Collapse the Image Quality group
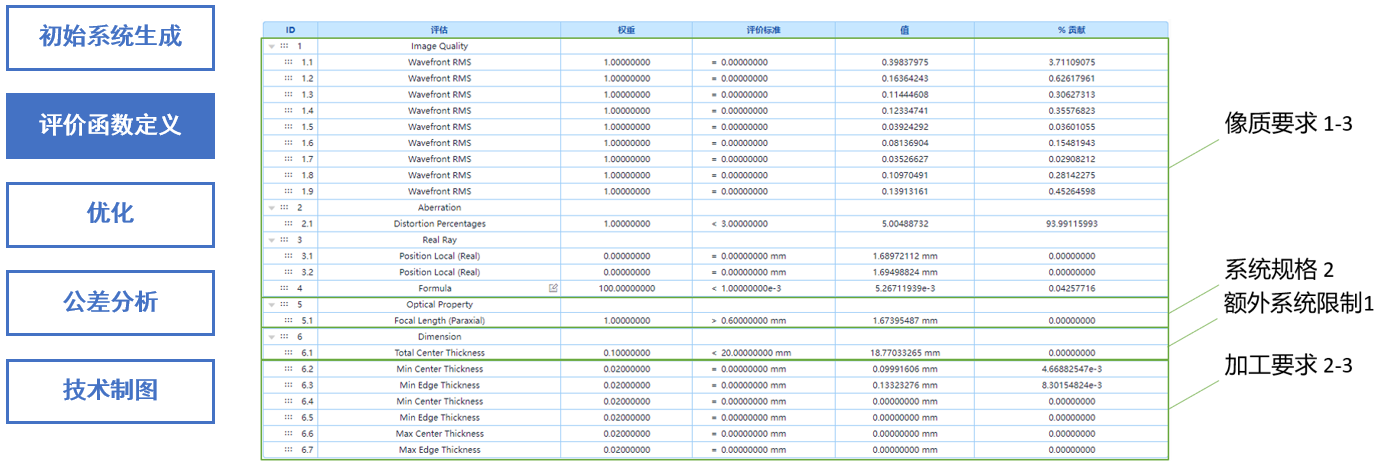Screen dimensions: 1378x468 271,46
